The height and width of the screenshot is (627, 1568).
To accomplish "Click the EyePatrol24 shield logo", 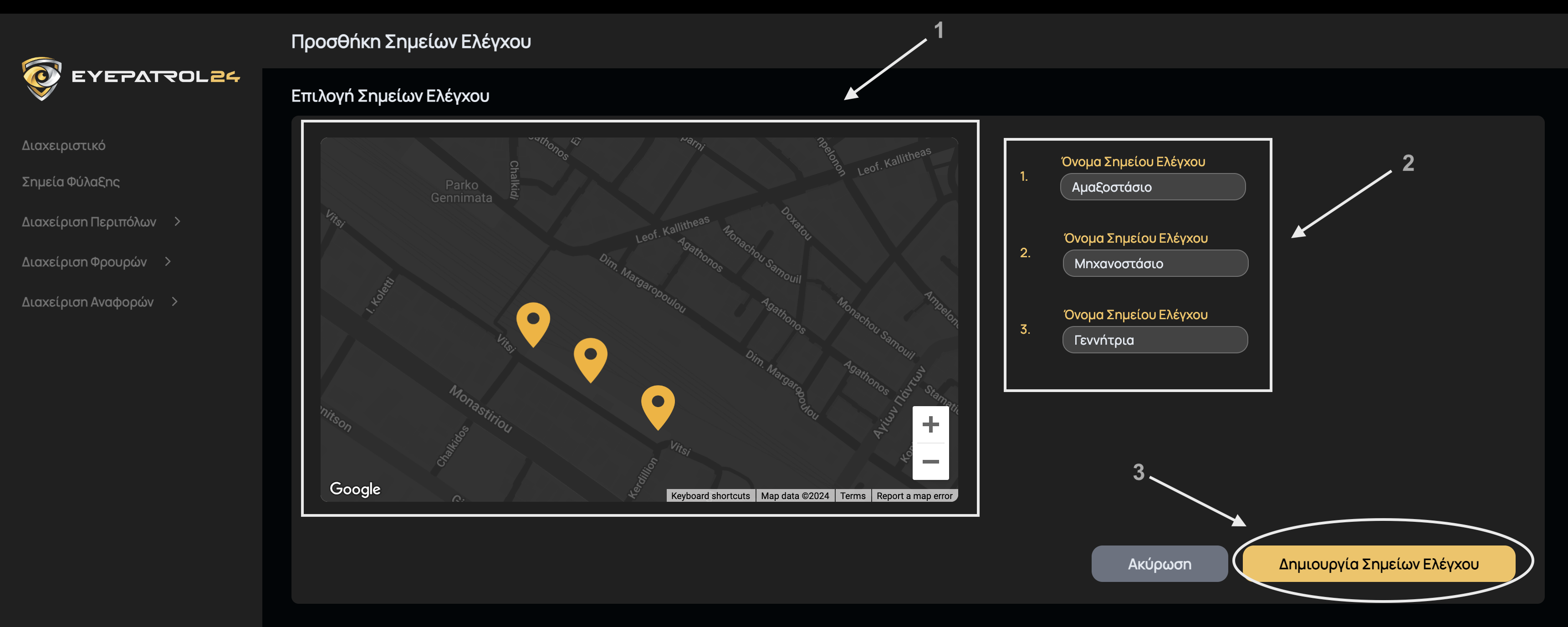I will pyautogui.click(x=41, y=78).
